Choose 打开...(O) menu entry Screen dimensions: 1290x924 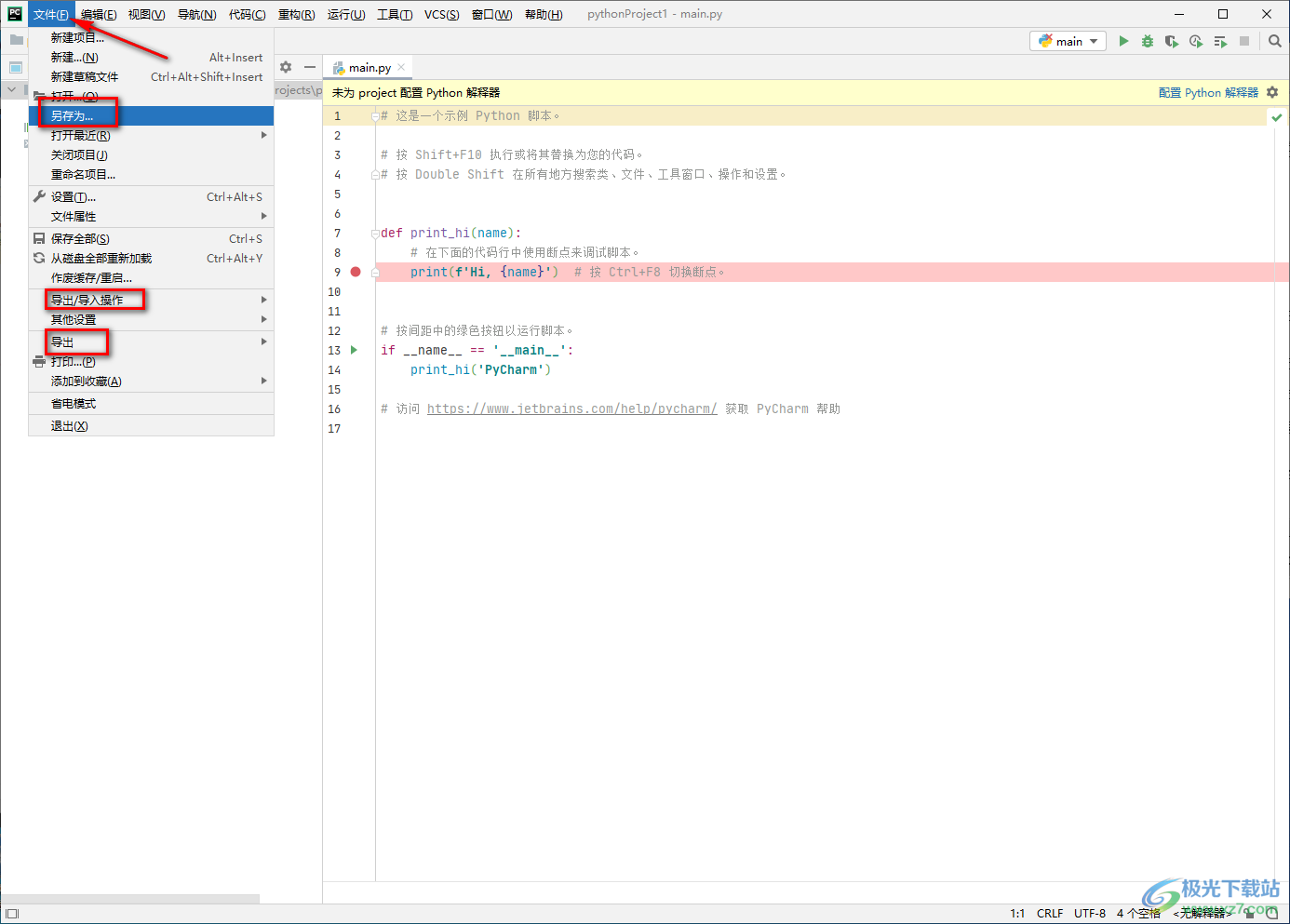(151, 96)
